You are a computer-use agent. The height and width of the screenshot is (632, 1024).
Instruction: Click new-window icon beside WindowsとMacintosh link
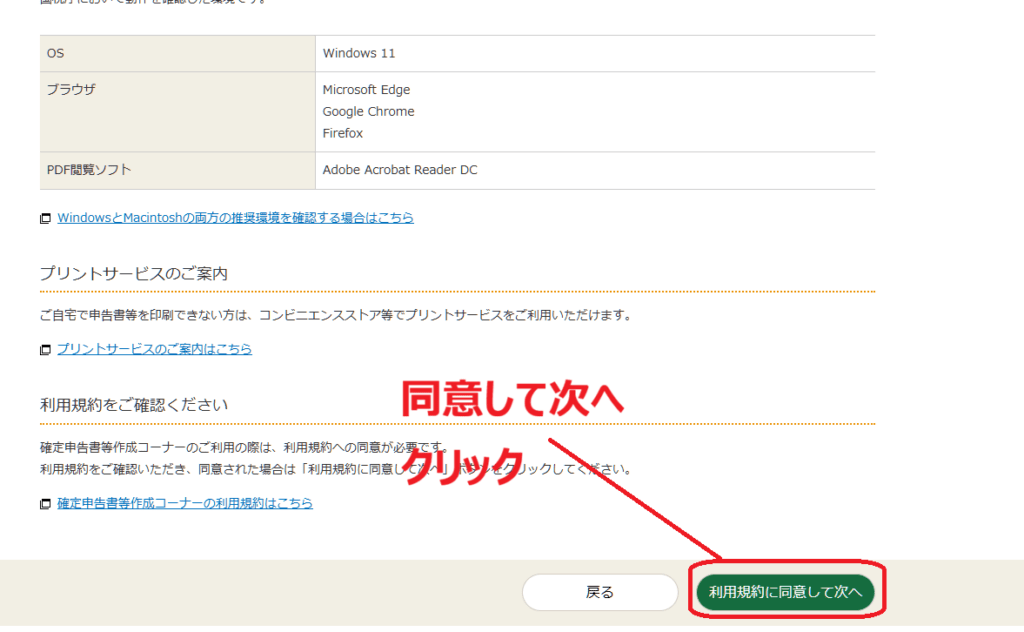coord(45,219)
